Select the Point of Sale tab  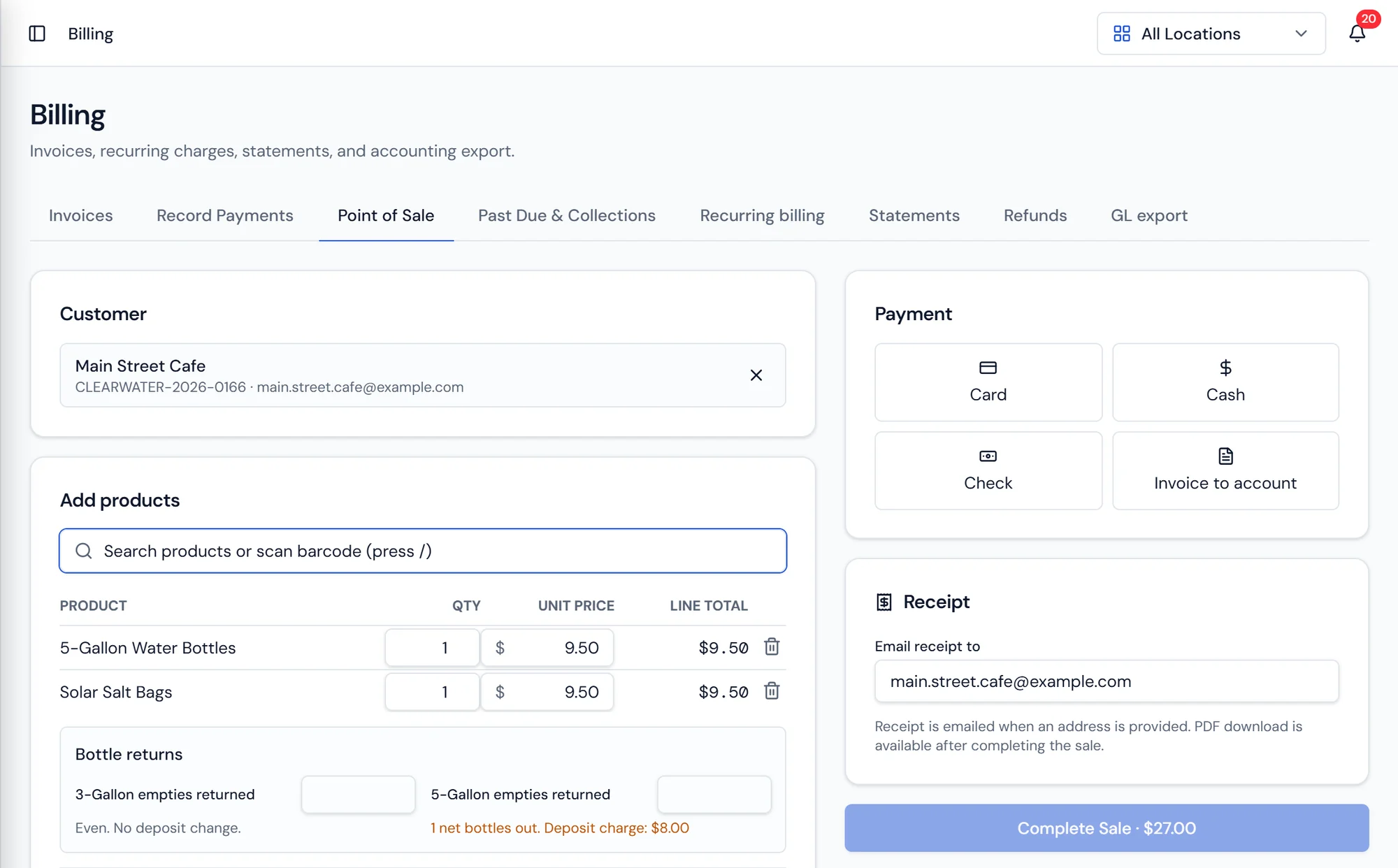(386, 215)
